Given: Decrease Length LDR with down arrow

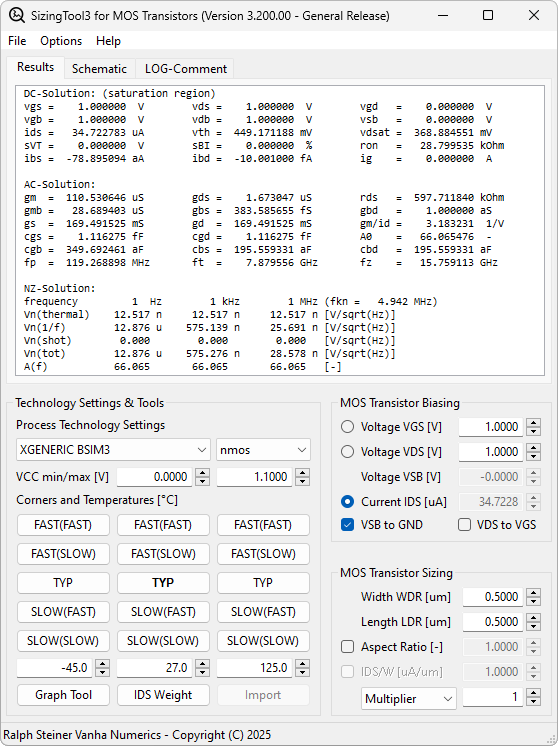Looking at the screenshot, I should (x=533, y=626).
